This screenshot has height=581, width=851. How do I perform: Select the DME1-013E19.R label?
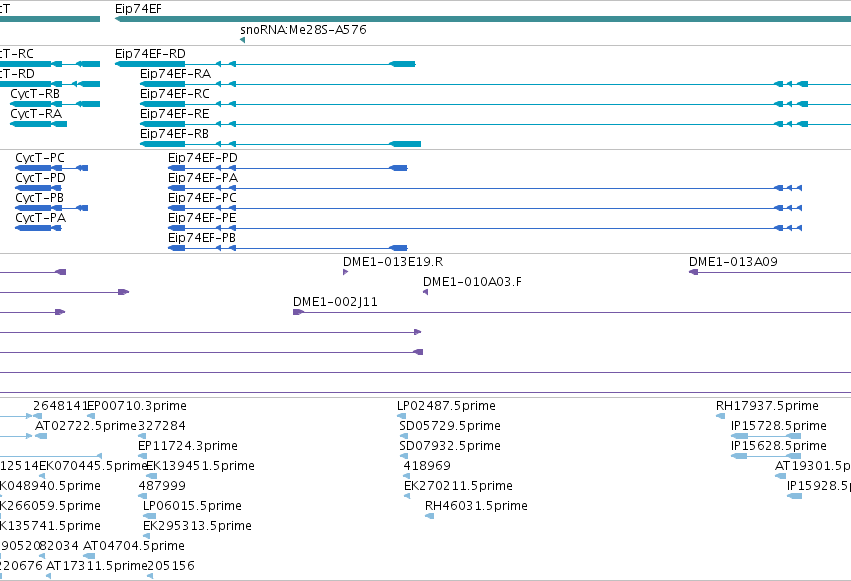[393, 262]
